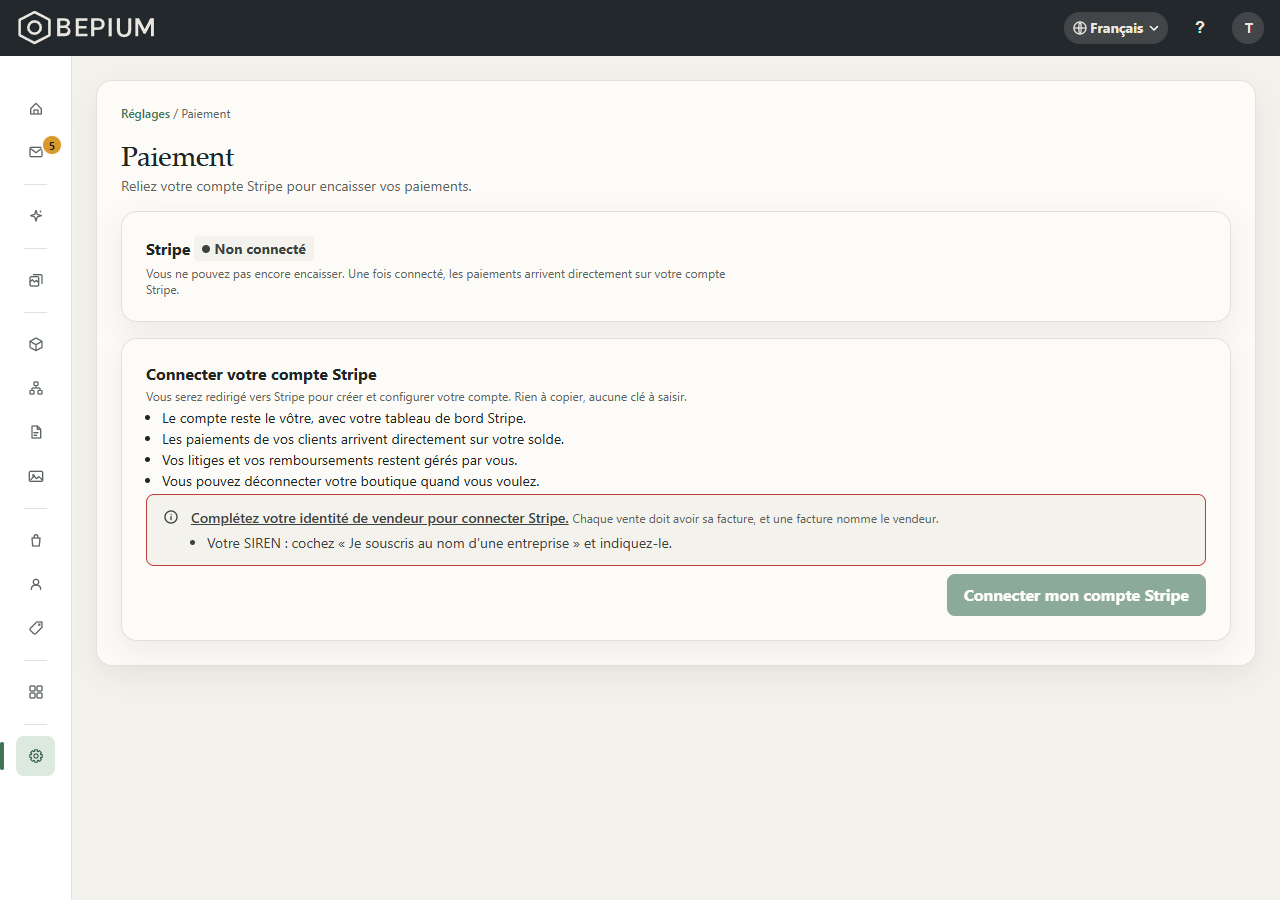The width and height of the screenshot is (1280, 900).
Task: Click the info icon in the warning box
Action: pos(171,518)
